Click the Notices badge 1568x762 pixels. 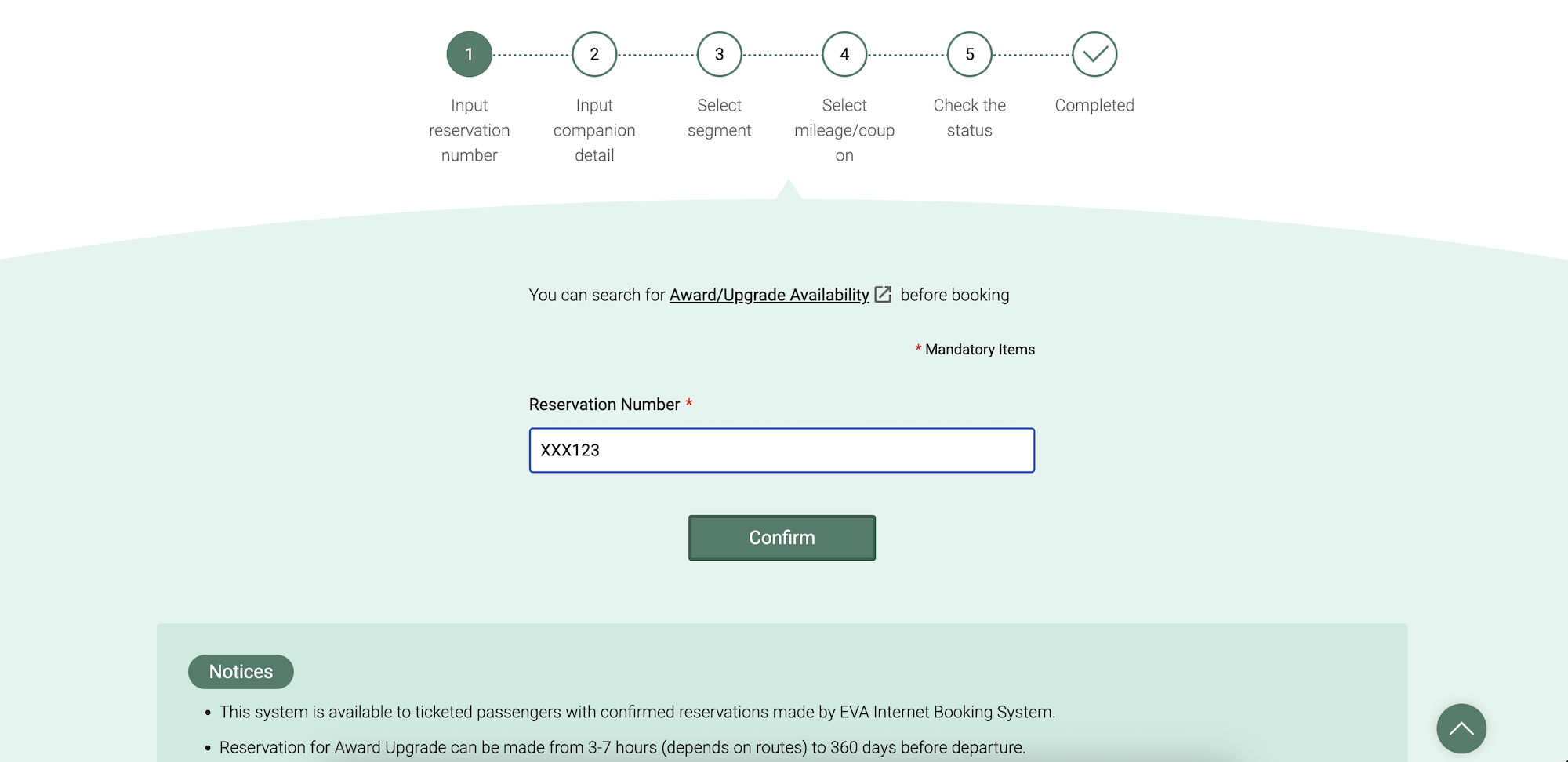[x=241, y=672]
